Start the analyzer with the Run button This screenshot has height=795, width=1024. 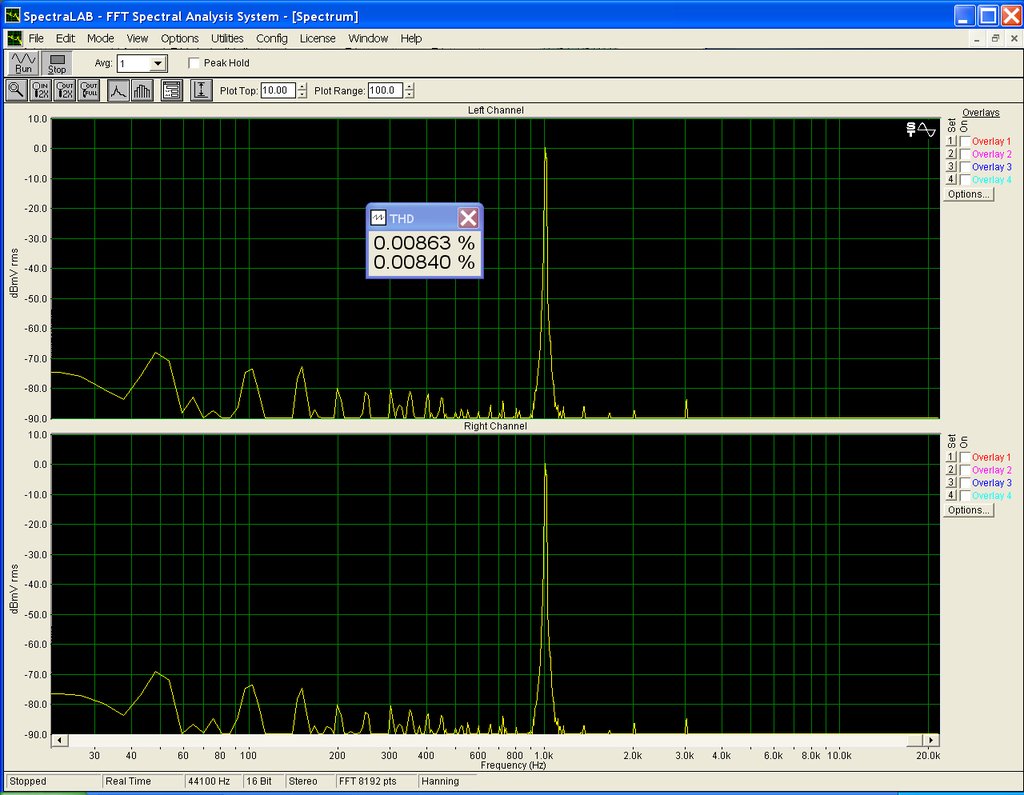pyautogui.click(x=24, y=63)
